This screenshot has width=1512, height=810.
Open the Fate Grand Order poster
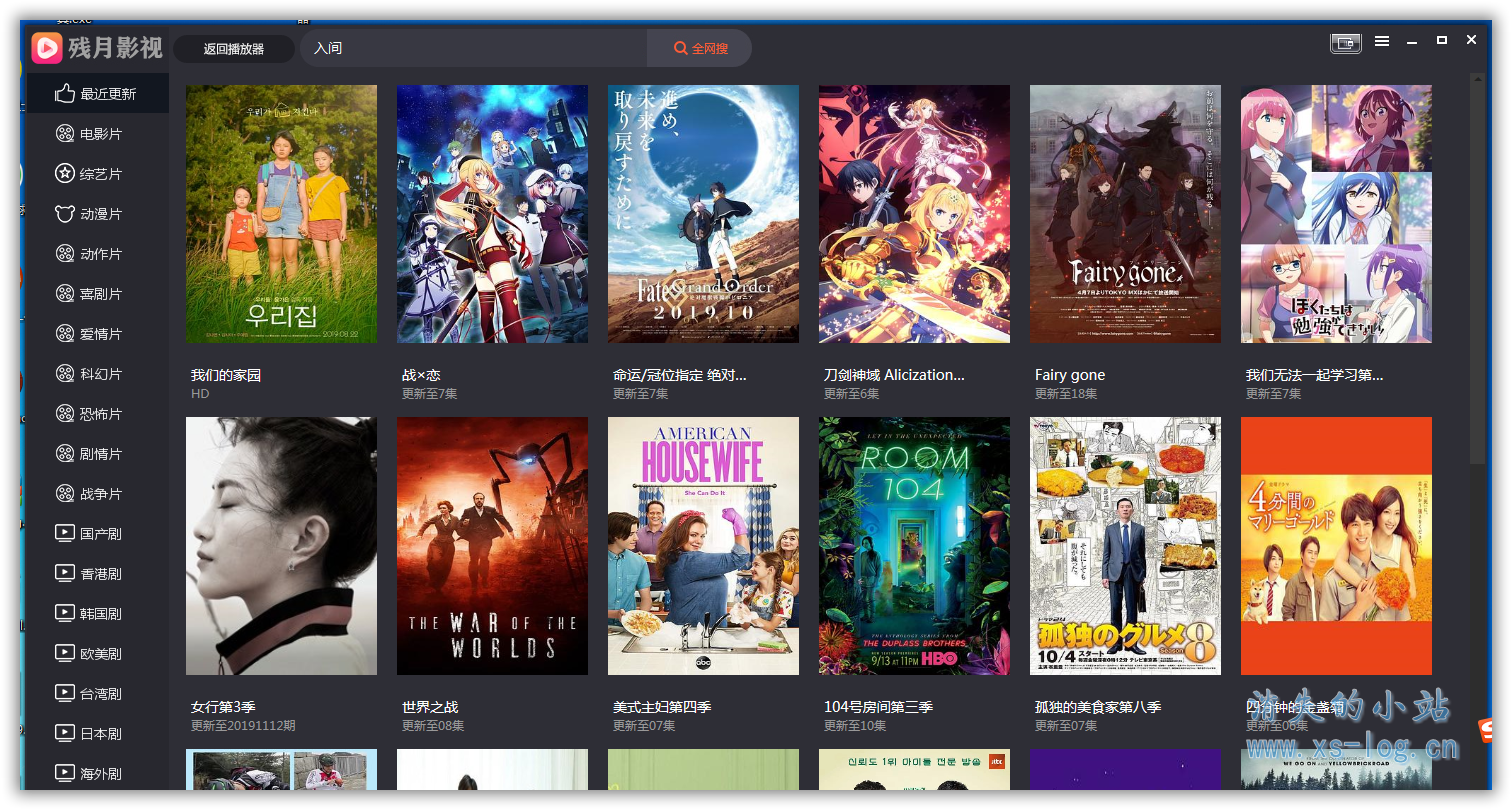click(703, 214)
